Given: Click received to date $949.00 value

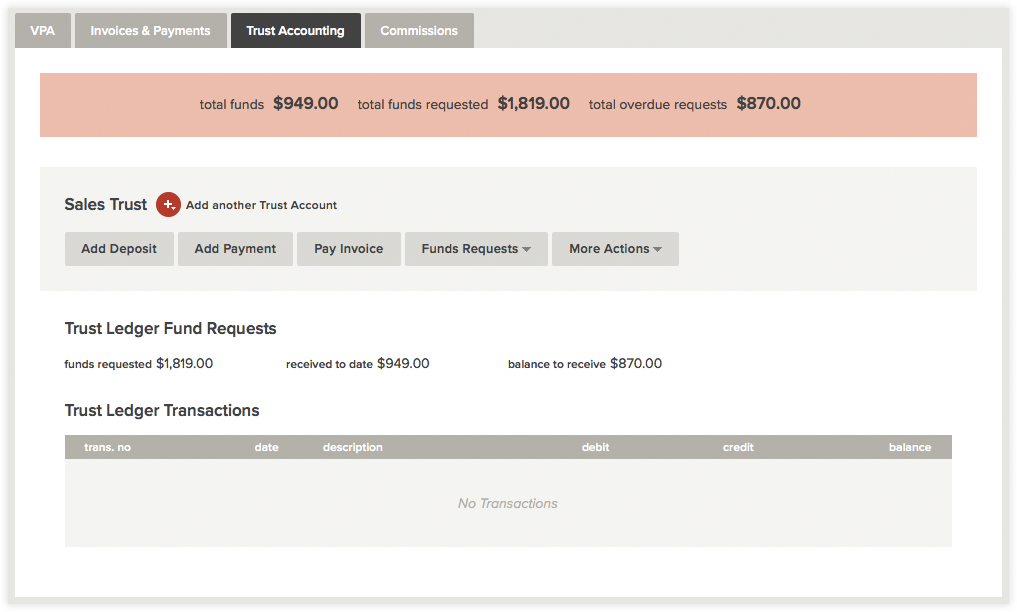Looking at the screenshot, I should [x=403, y=364].
